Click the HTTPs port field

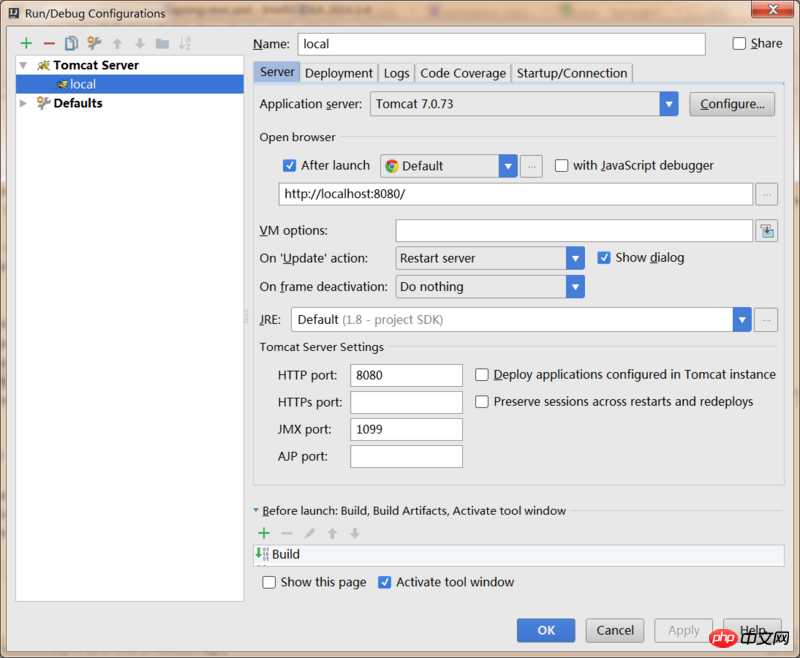(406, 402)
